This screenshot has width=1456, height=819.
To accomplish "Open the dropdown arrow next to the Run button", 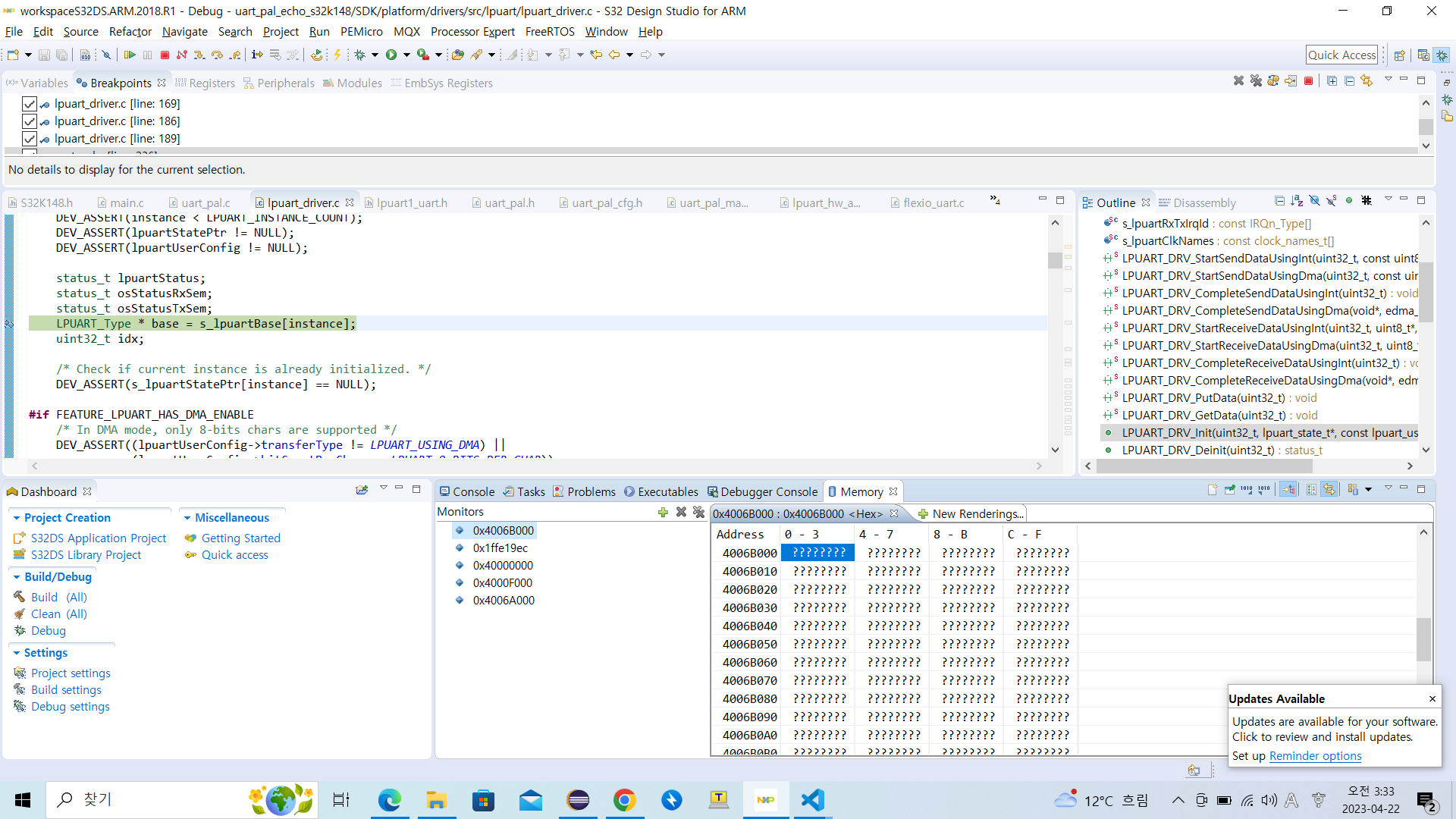I will pyautogui.click(x=406, y=55).
